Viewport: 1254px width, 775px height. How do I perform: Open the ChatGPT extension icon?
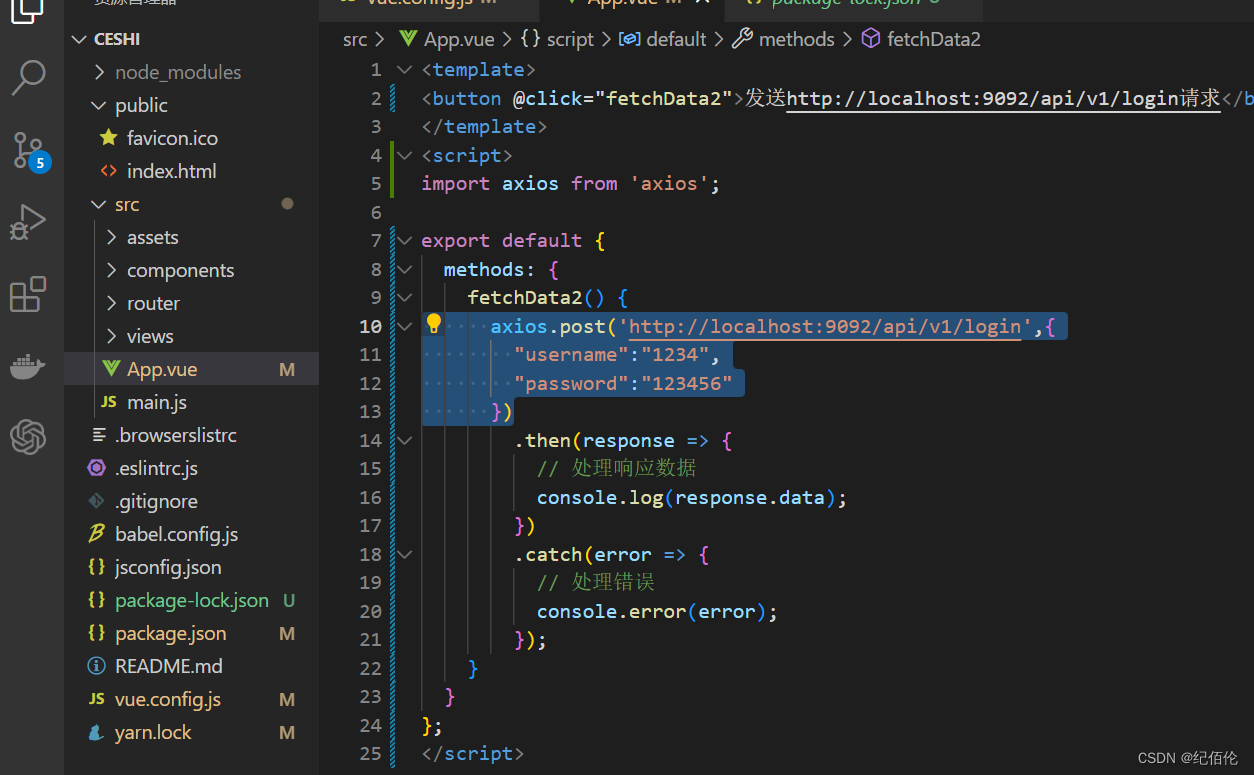(x=28, y=437)
